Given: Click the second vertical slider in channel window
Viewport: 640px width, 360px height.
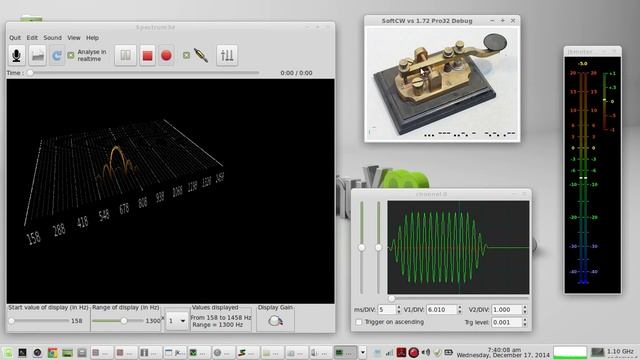Looking at the screenshot, I should point(378,247).
